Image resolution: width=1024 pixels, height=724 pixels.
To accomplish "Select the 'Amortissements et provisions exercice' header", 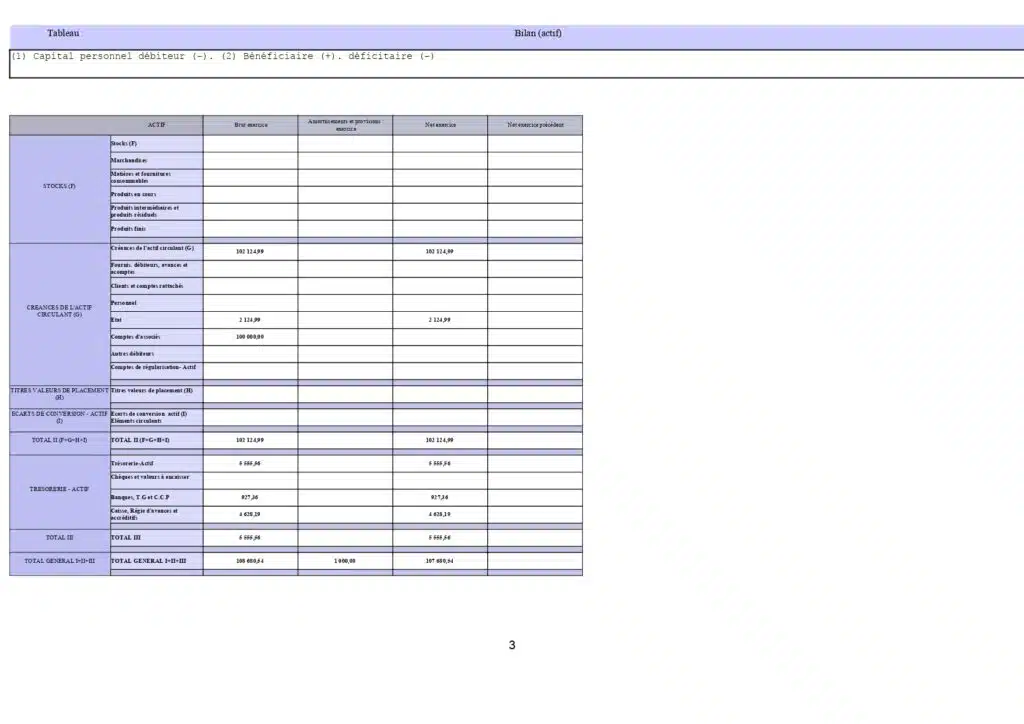I will 345,125.
